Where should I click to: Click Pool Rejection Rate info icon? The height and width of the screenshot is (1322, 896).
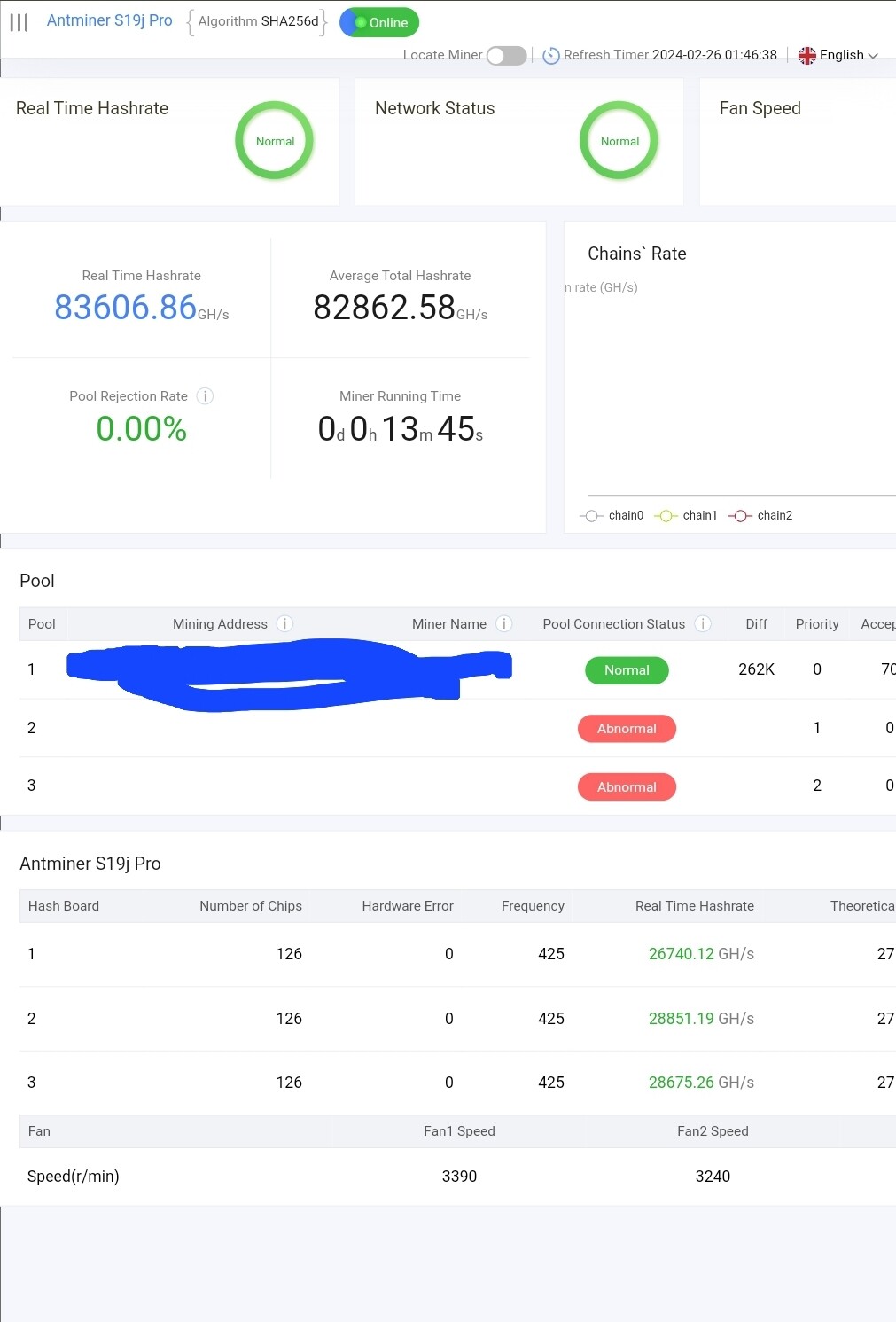[x=205, y=396]
